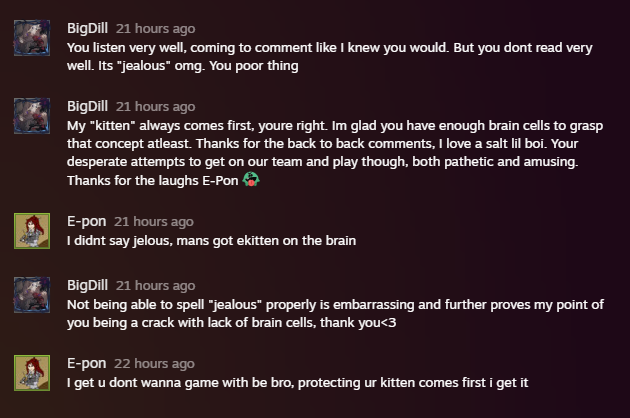Click E-pon's avatar beside the "I didnt say jelous" comment

[32, 231]
